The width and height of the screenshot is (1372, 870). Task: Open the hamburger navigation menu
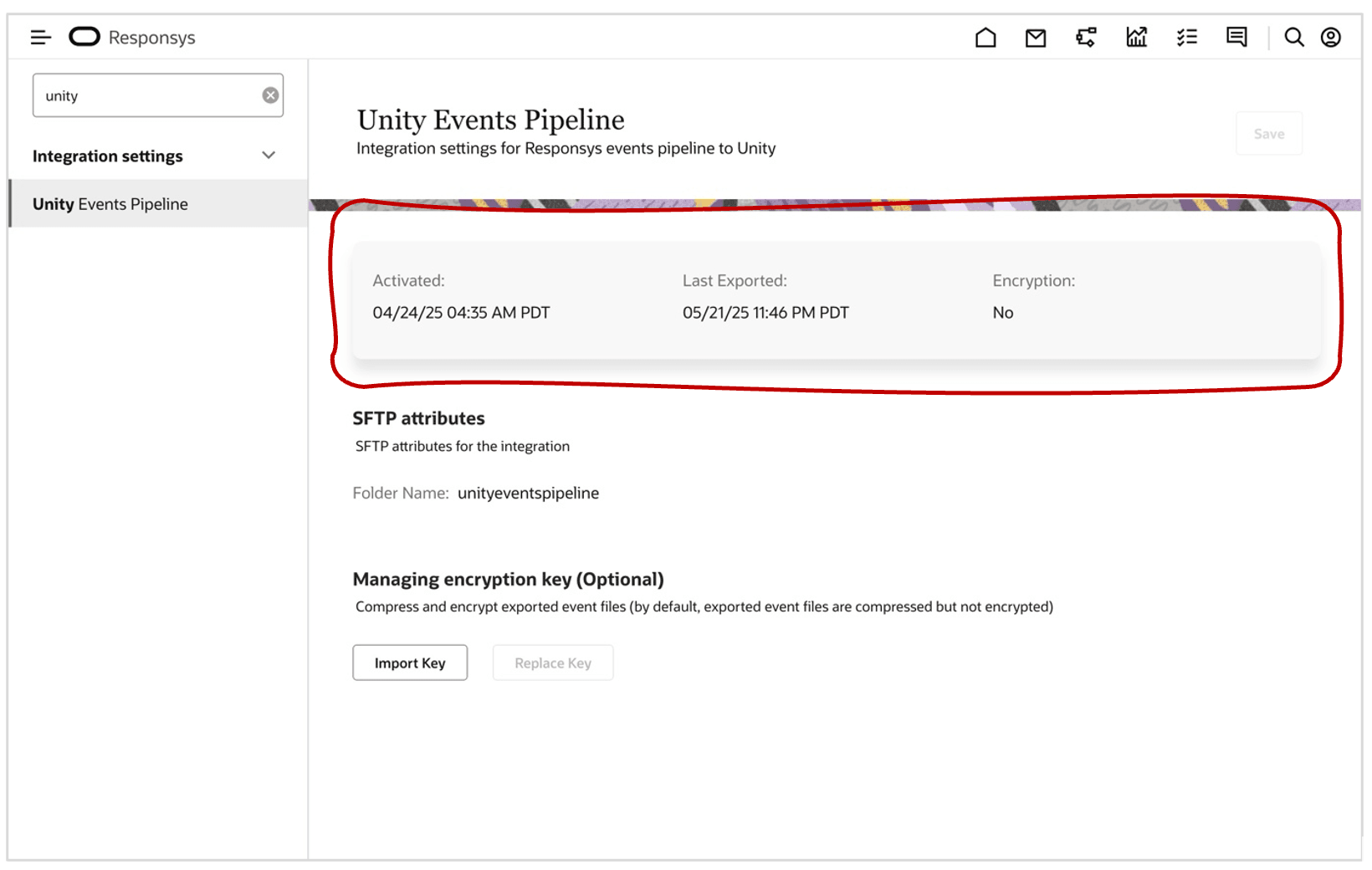pos(41,38)
